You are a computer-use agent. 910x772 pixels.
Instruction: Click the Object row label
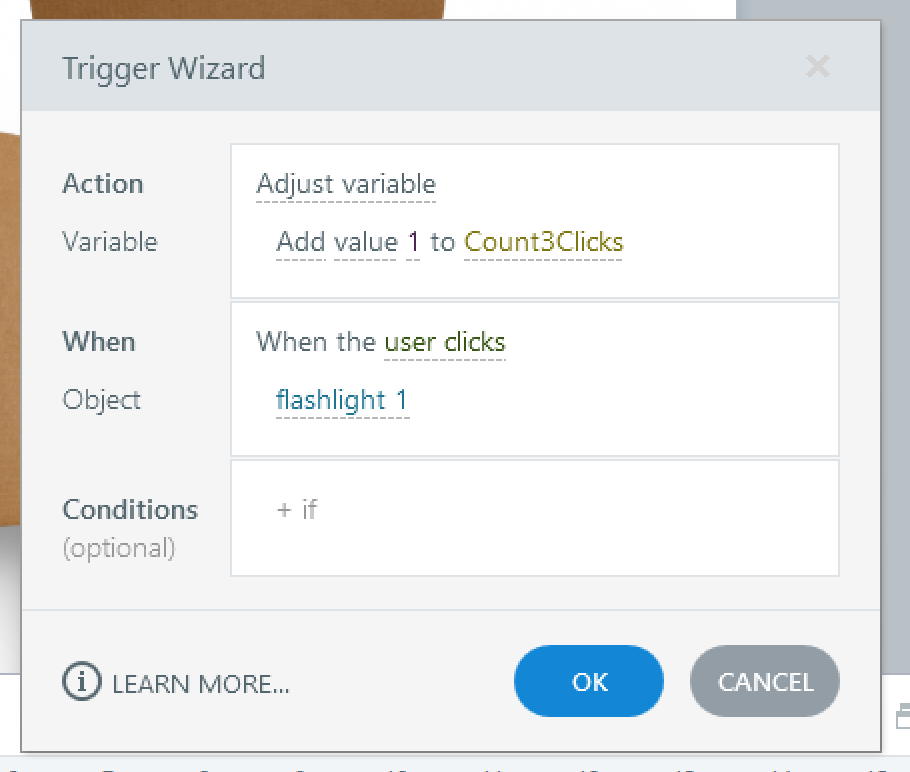[x=102, y=400]
